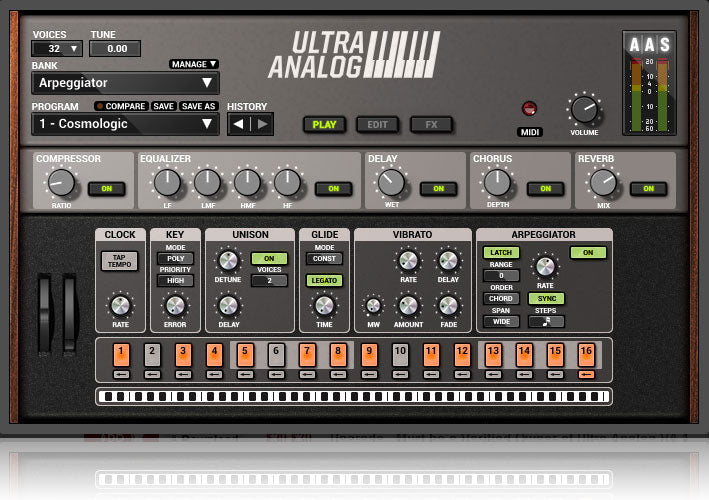709x500 pixels.
Task: Disable the Chorus ON button
Action: click(545, 189)
